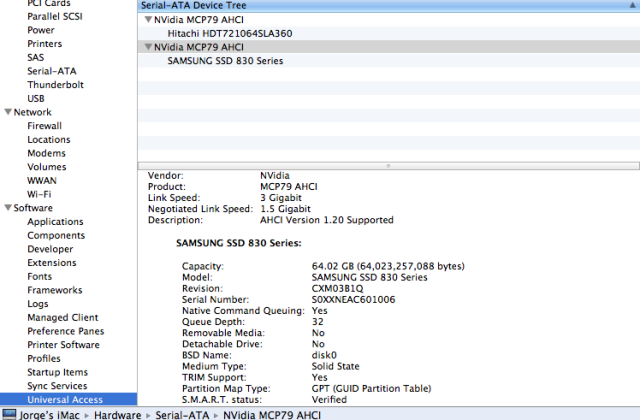Open Modems under Network

(x=47, y=153)
